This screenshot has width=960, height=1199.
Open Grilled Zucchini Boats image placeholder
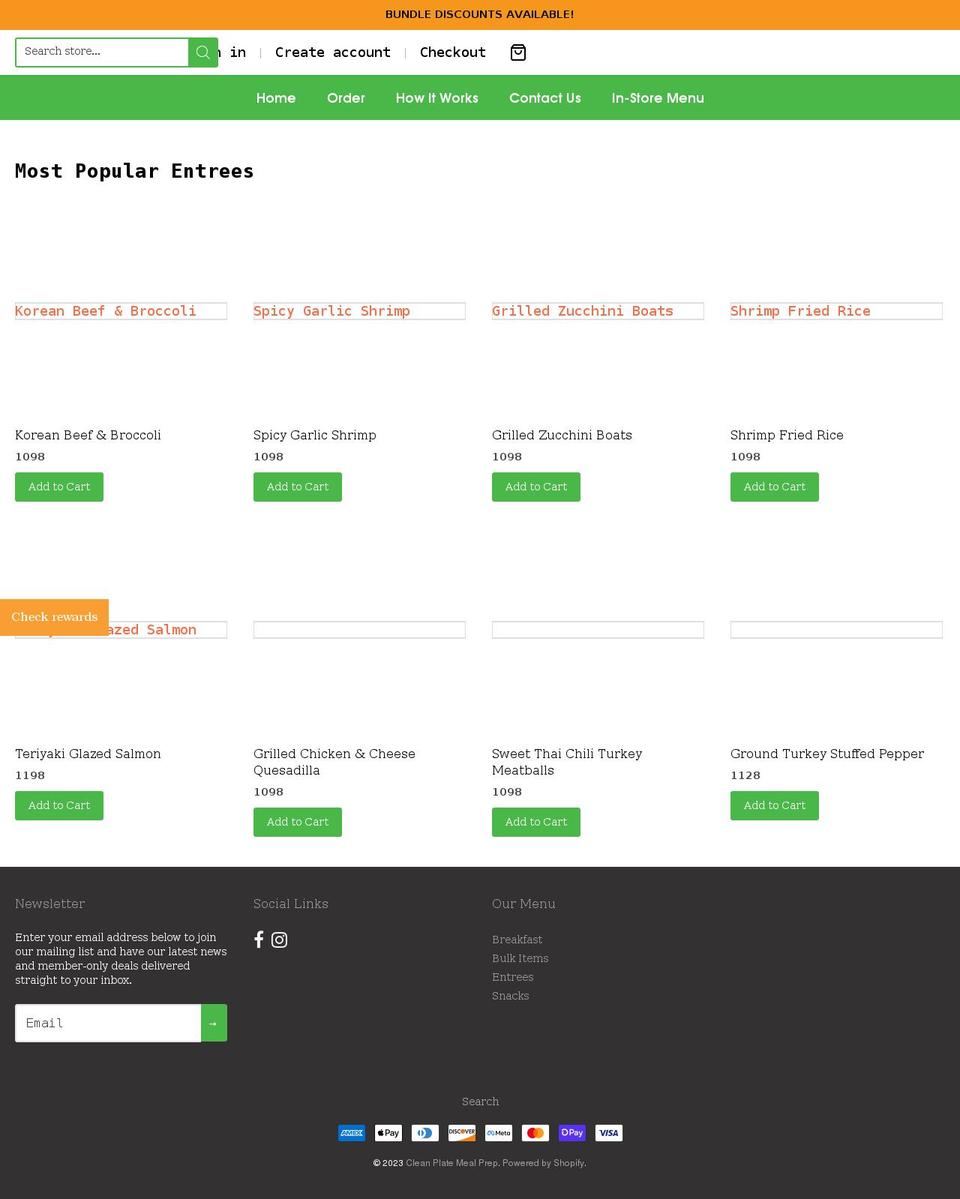[597, 311]
